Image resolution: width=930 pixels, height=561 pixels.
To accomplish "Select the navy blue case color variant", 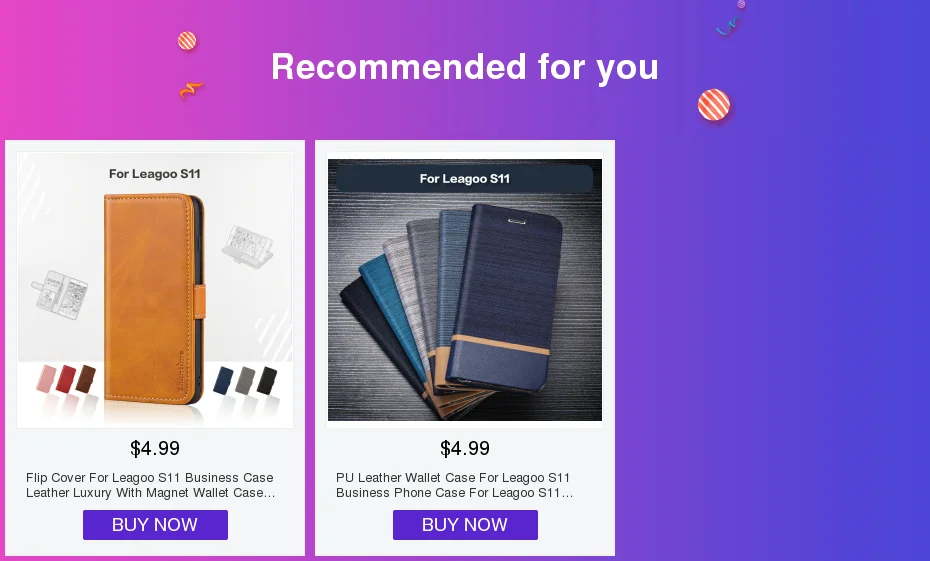I will (x=224, y=380).
